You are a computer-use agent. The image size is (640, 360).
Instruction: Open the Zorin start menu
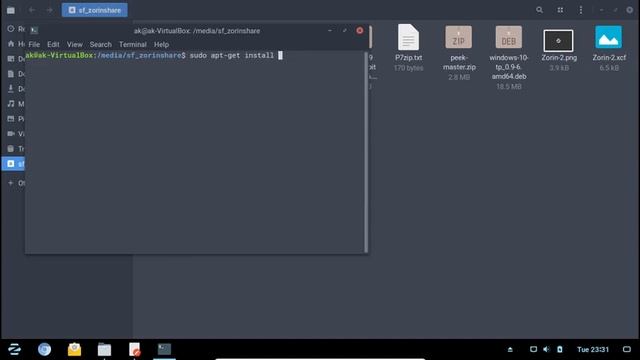coord(14,349)
